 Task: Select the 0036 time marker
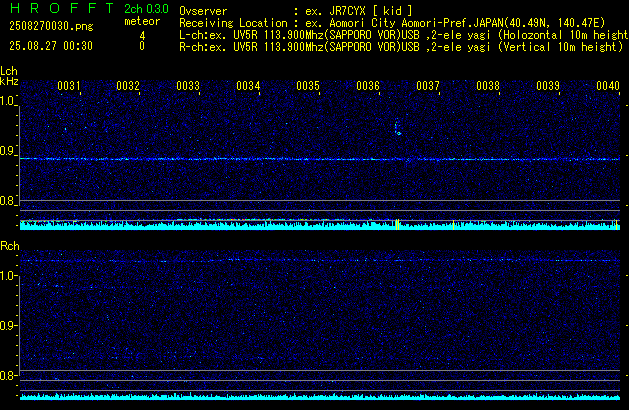[x=368, y=86]
